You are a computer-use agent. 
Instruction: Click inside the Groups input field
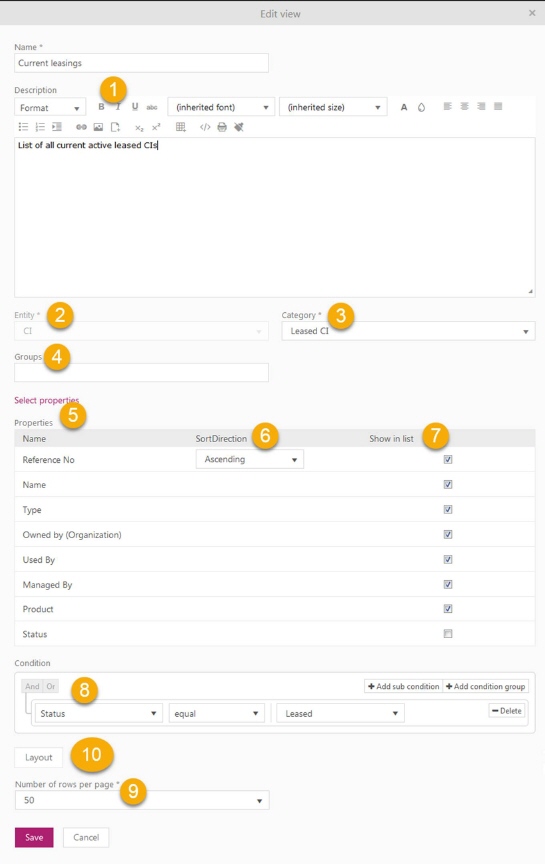[x=142, y=372]
